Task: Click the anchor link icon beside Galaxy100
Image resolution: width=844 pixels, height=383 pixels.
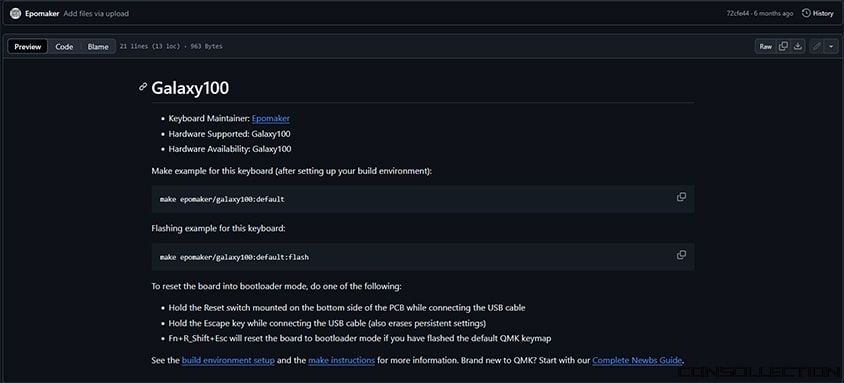Action: click(x=143, y=87)
